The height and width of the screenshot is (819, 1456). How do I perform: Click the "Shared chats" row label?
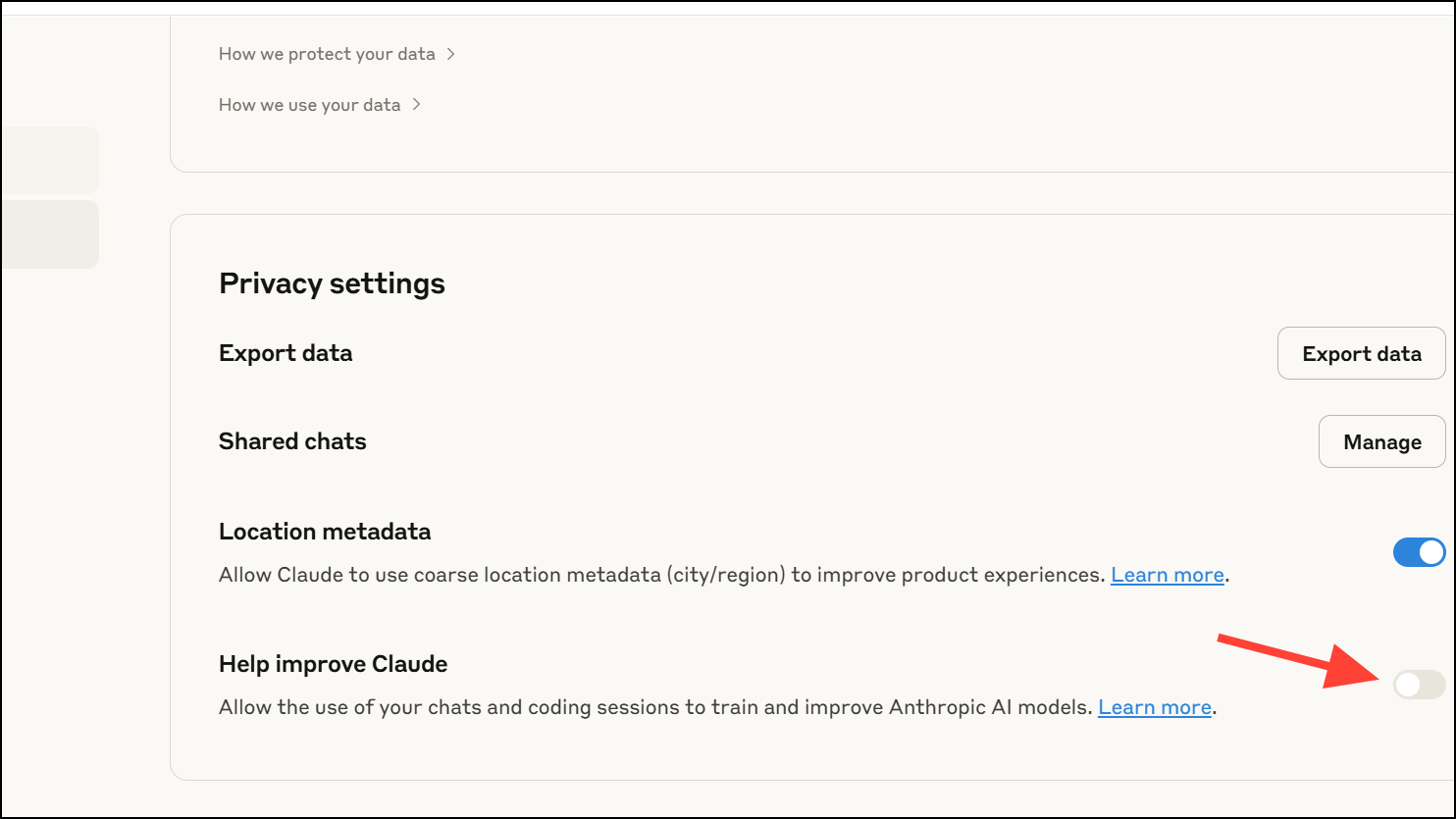(x=292, y=441)
